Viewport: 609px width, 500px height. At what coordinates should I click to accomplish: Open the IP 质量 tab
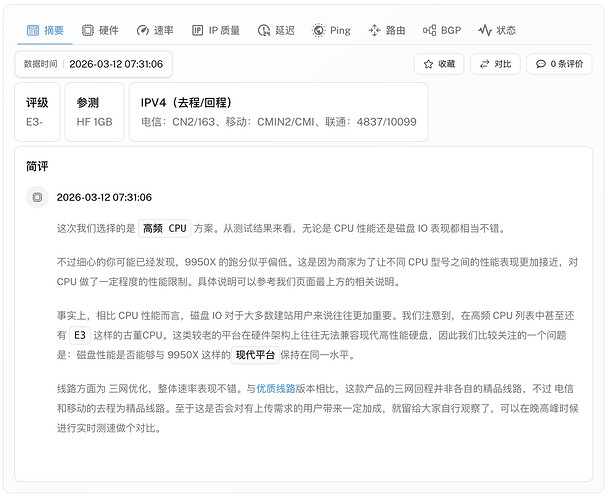[x=216, y=30]
